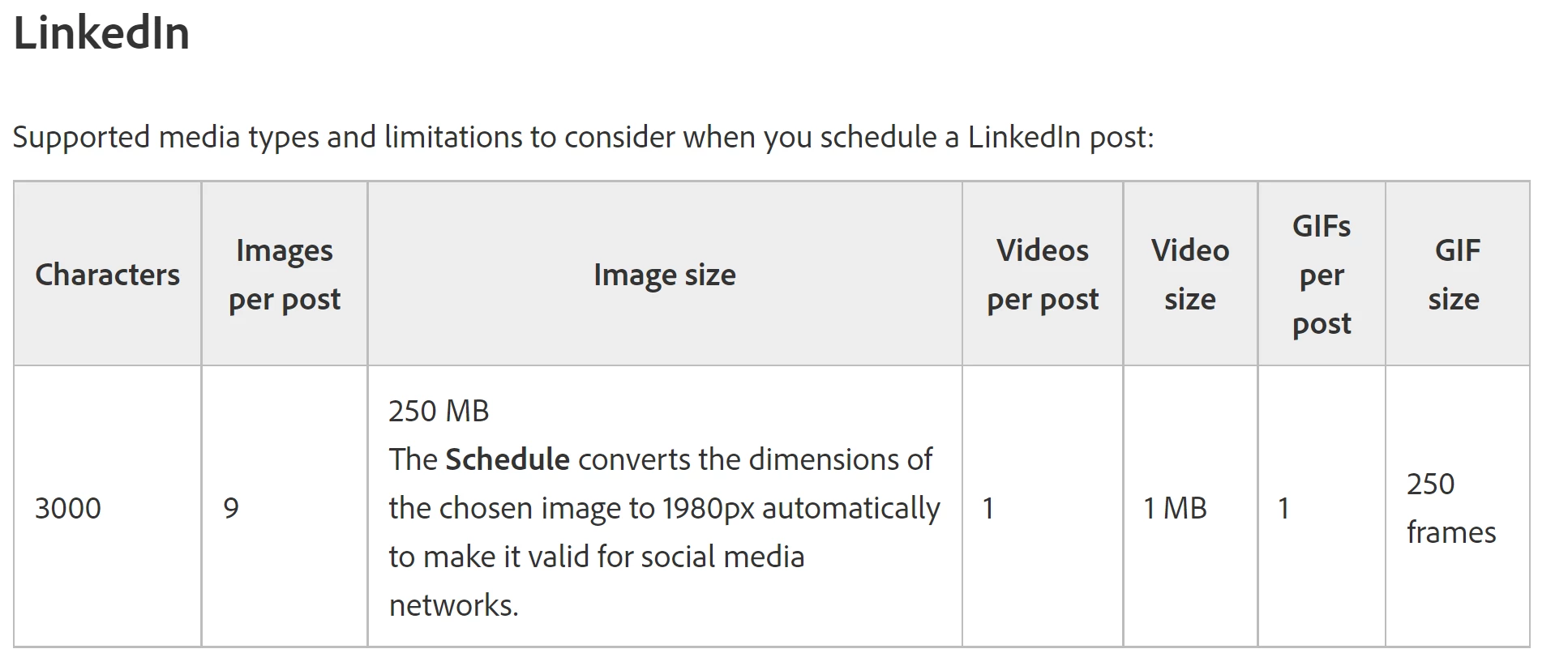
Task: Click the GIFs per post value 1
Action: 1283,508
